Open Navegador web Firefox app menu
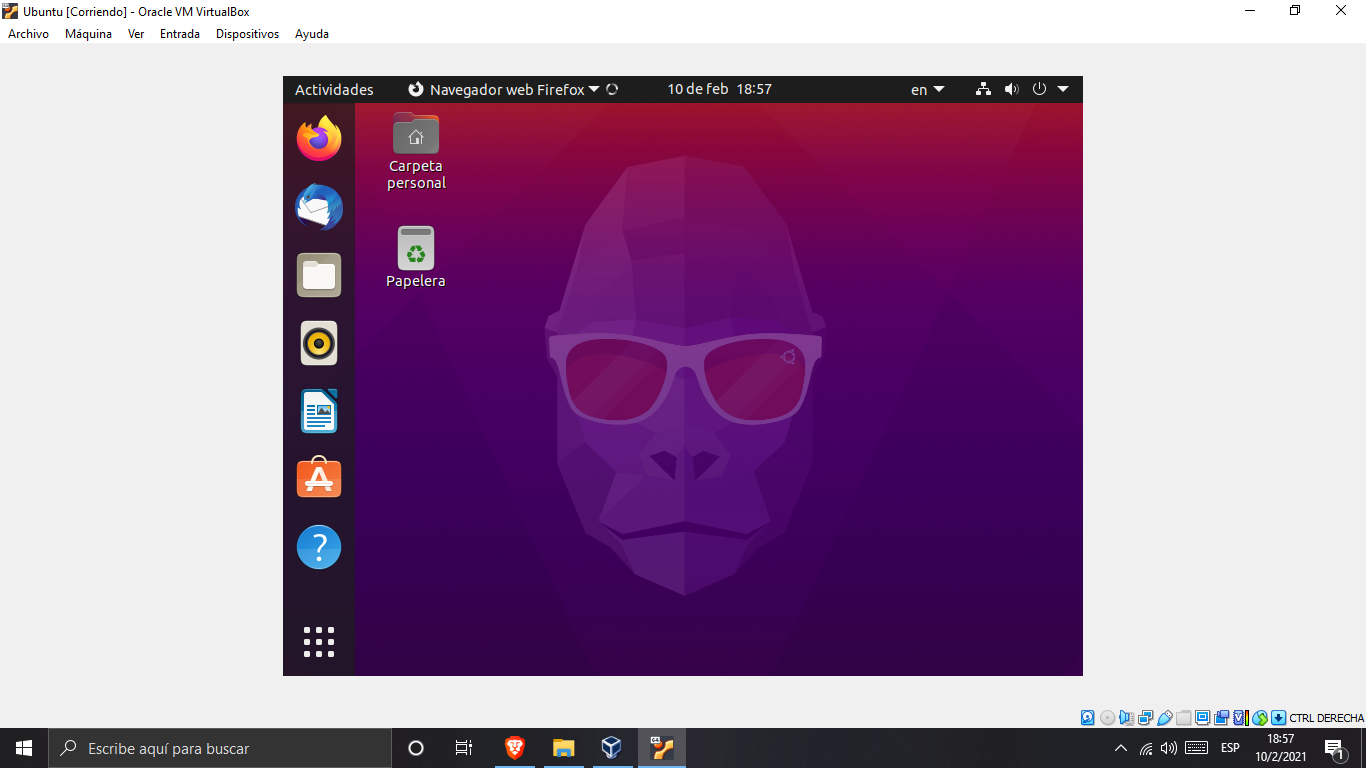Screen dimensions: 1366x768 pyautogui.click(x=505, y=89)
